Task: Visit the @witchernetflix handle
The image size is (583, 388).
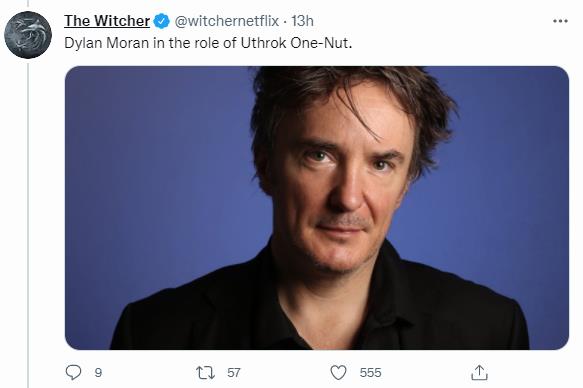Action: coord(227,21)
